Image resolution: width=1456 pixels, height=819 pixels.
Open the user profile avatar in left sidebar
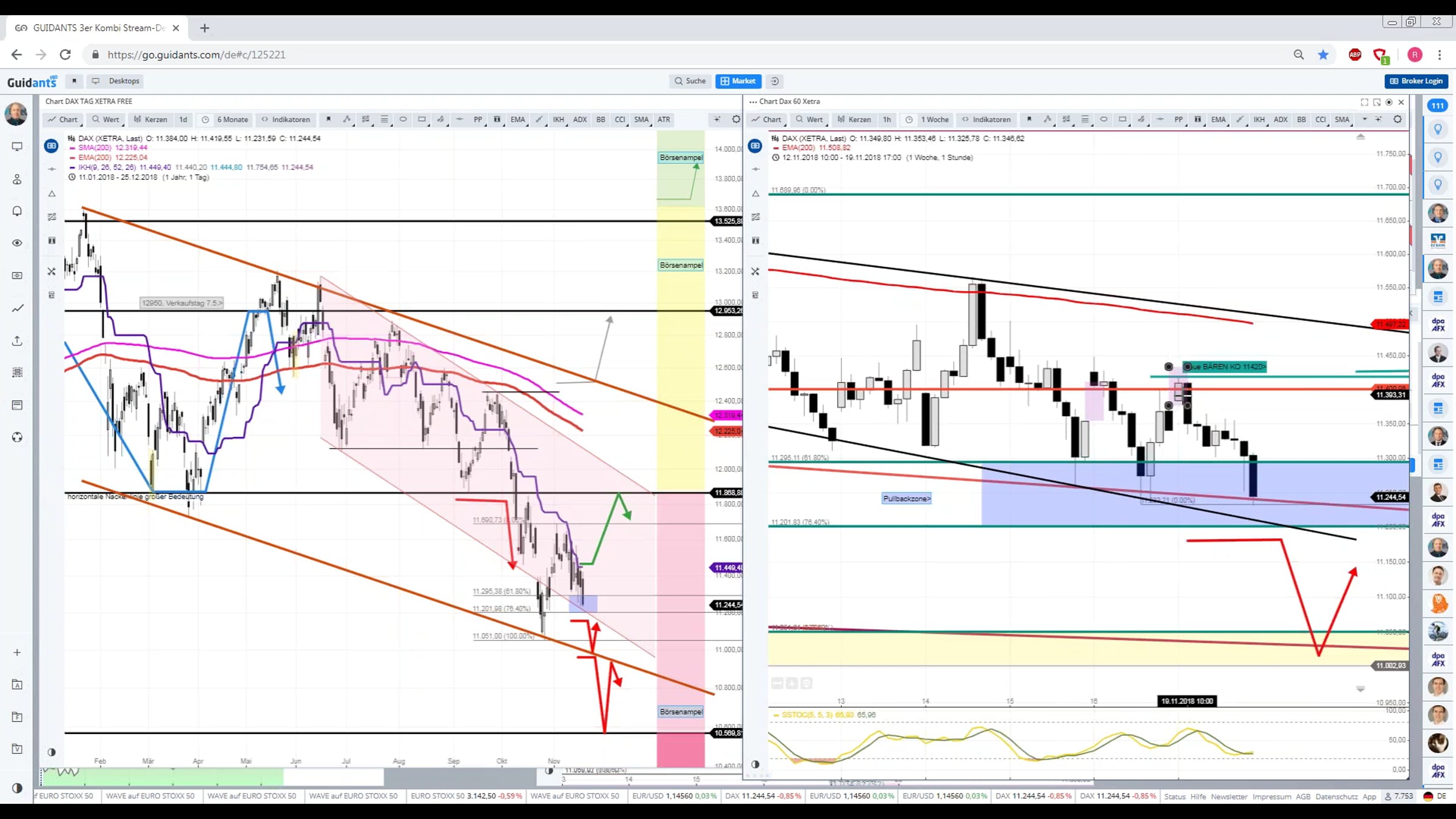click(16, 113)
